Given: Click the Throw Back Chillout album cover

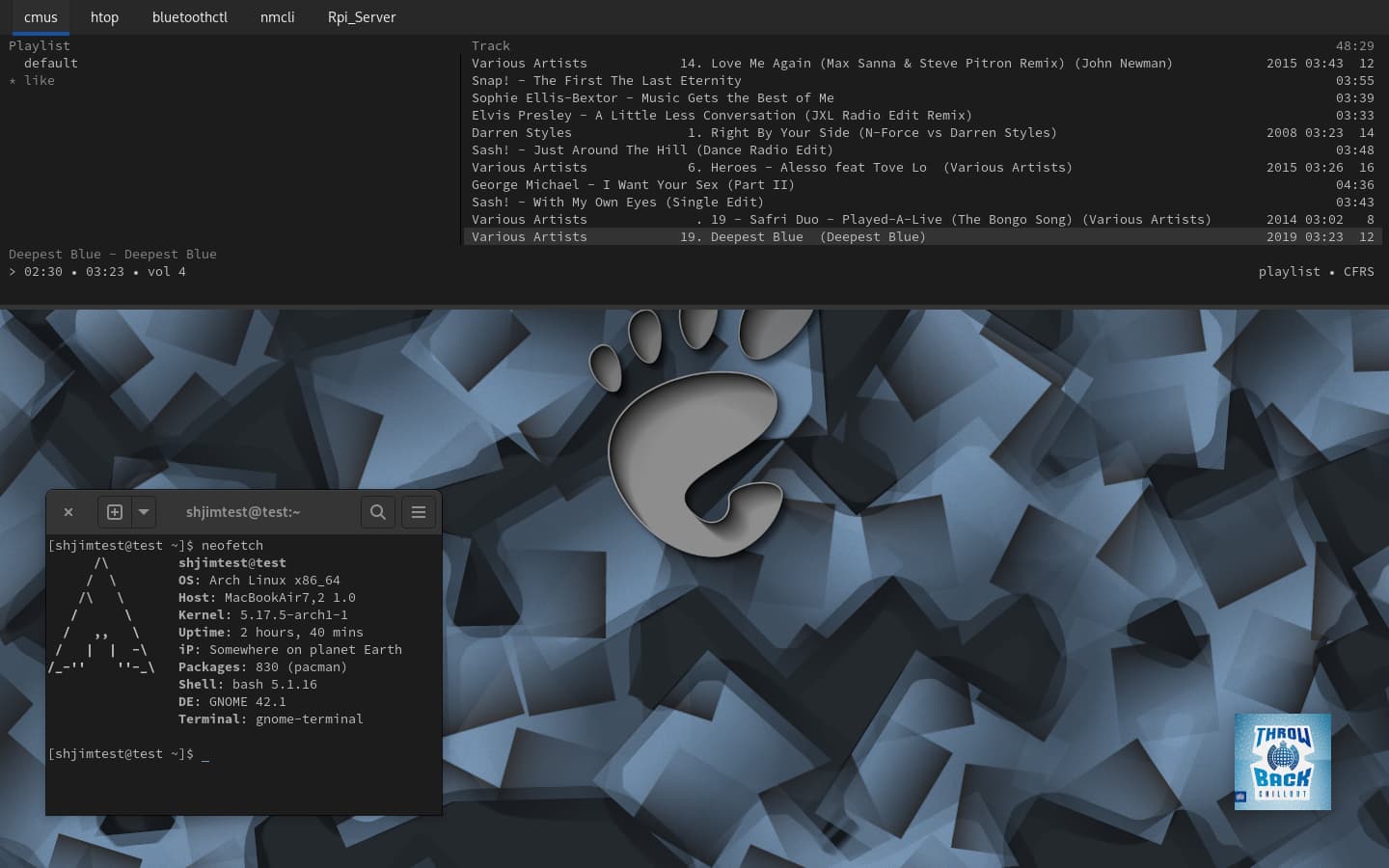Looking at the screenshot, I should point(1283,762).
